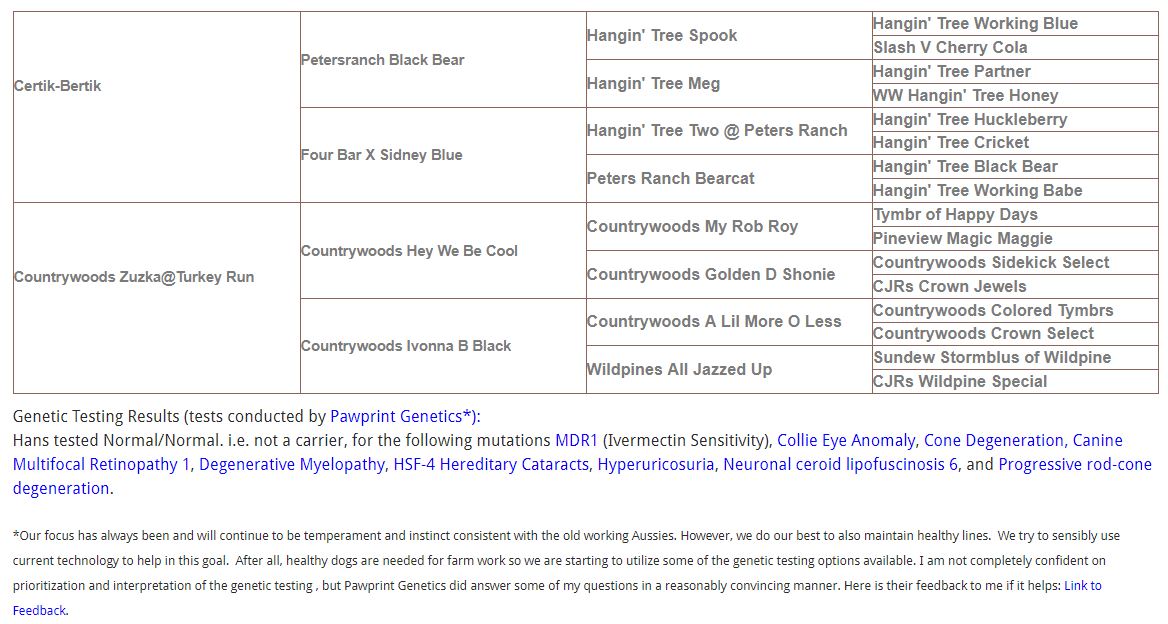Select the Certik-Bertik pedigree cell

(x=58, y=86)
